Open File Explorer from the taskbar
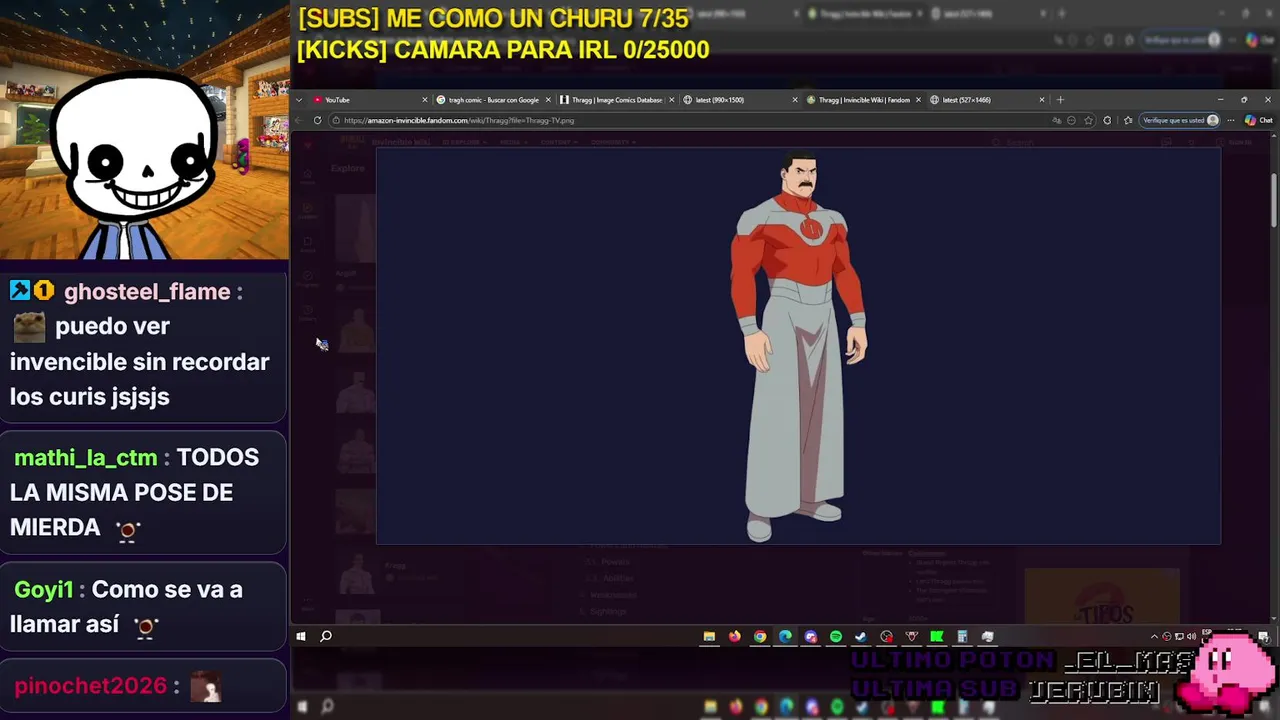This screenshot has height=720, width=1280. pos(709,636)
